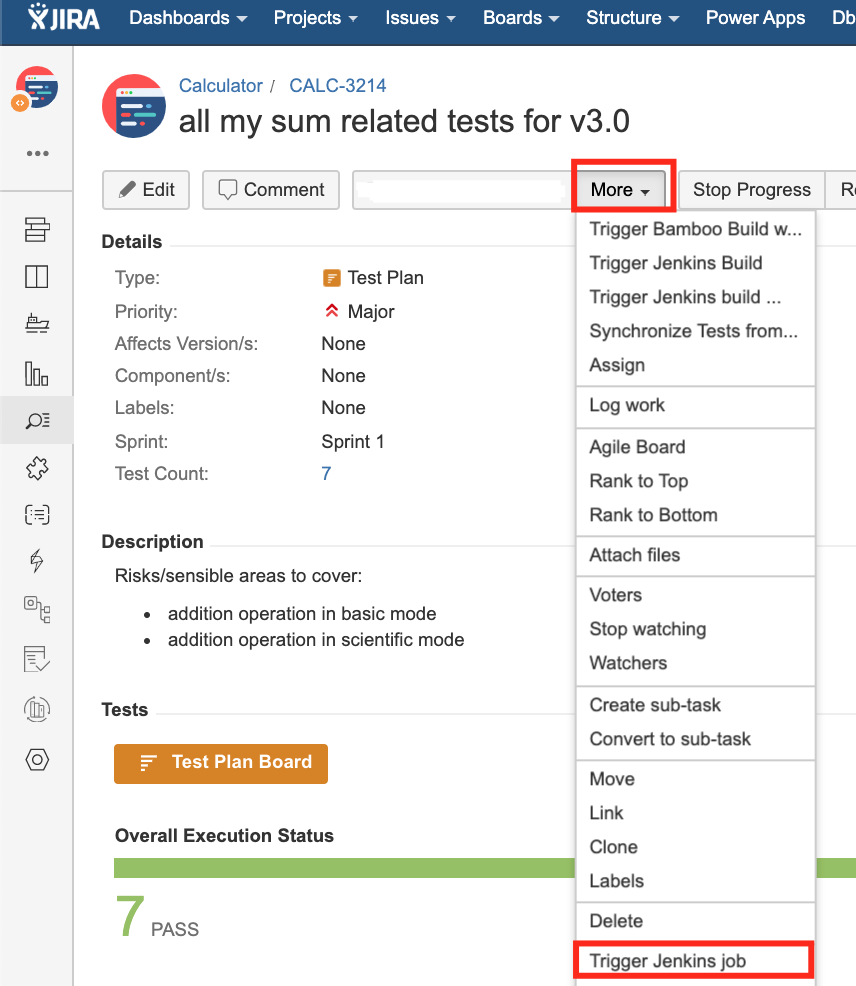Click the sidebar three-dots more icon

click(x=38, y=153)
